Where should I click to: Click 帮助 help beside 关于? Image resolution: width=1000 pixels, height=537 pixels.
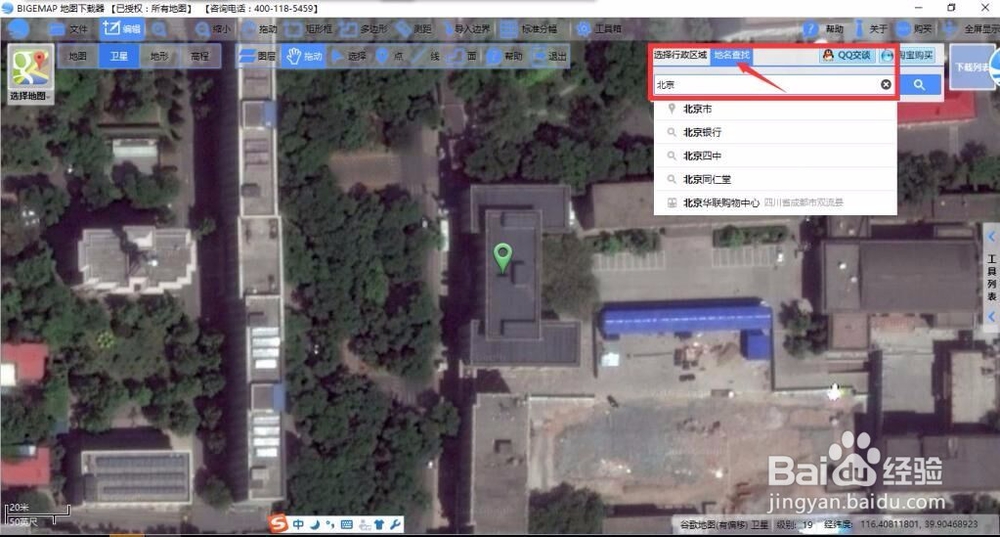click(823, 29)
